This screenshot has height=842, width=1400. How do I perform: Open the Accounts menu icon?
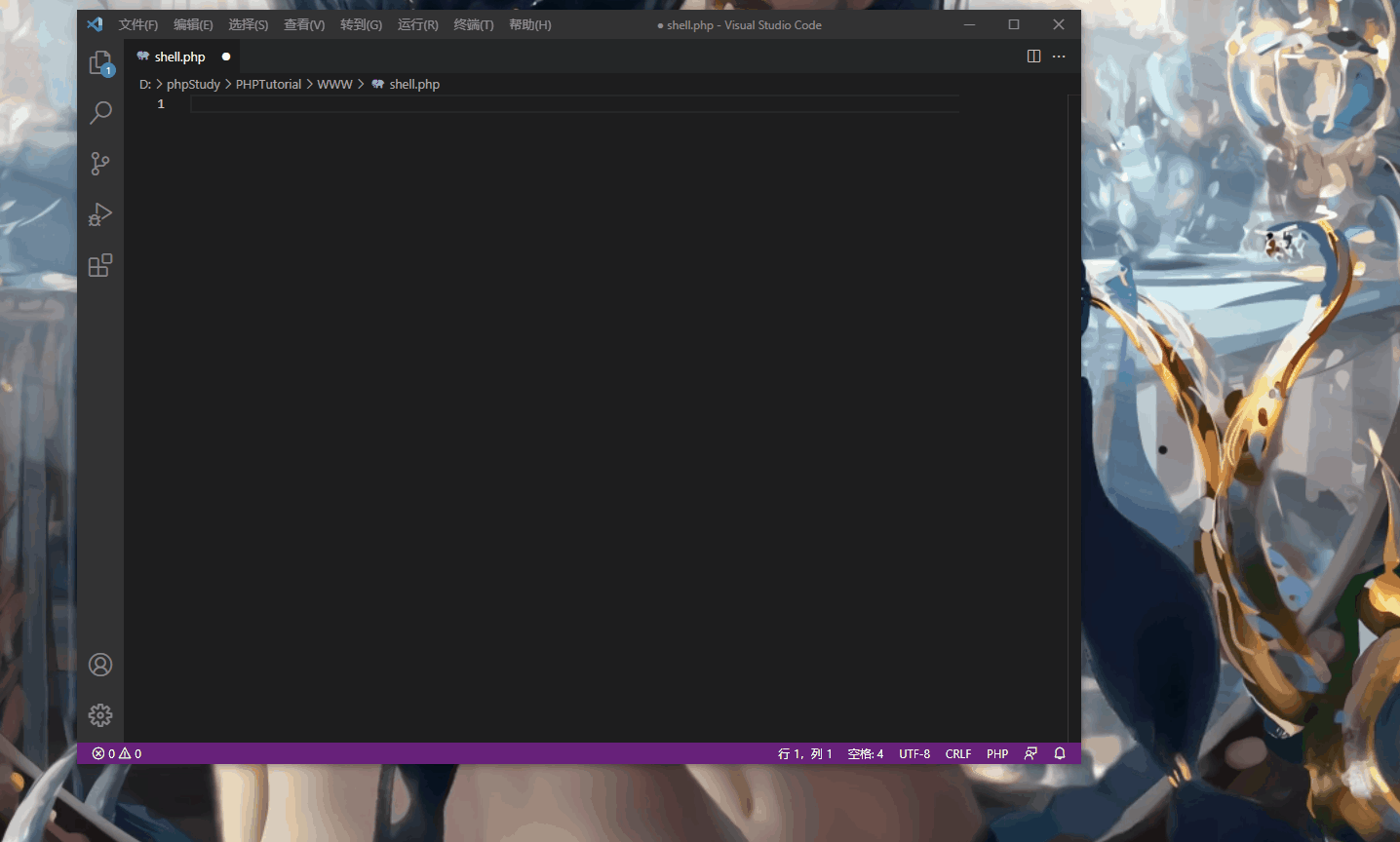(100, 665)
